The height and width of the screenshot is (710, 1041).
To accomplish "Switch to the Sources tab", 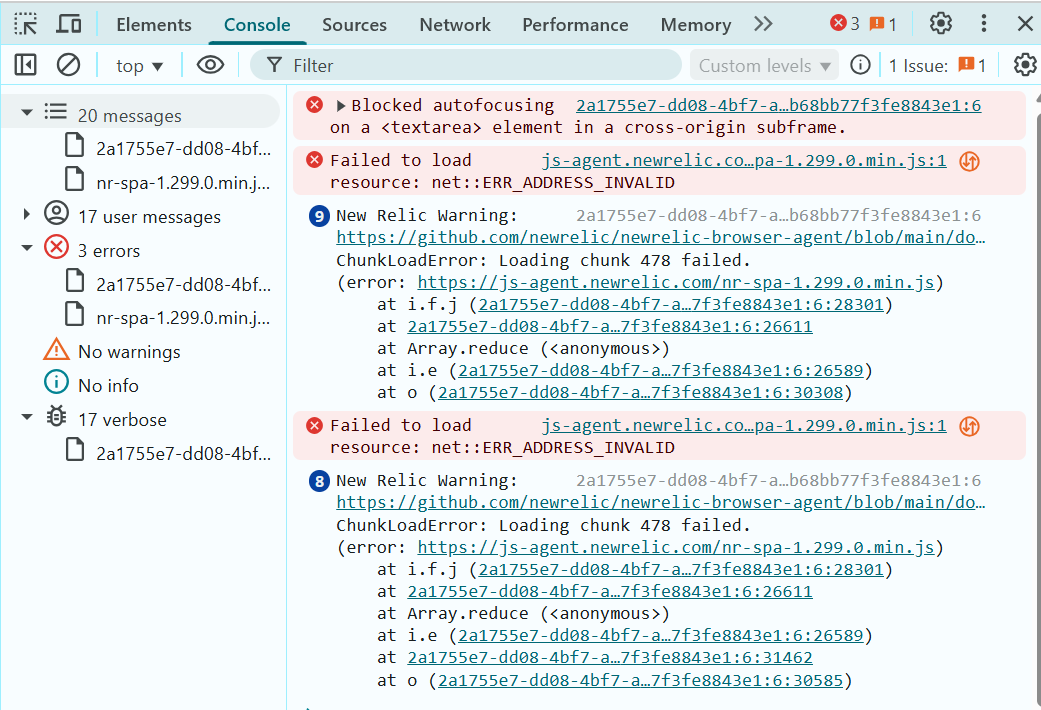I will 354,25.
